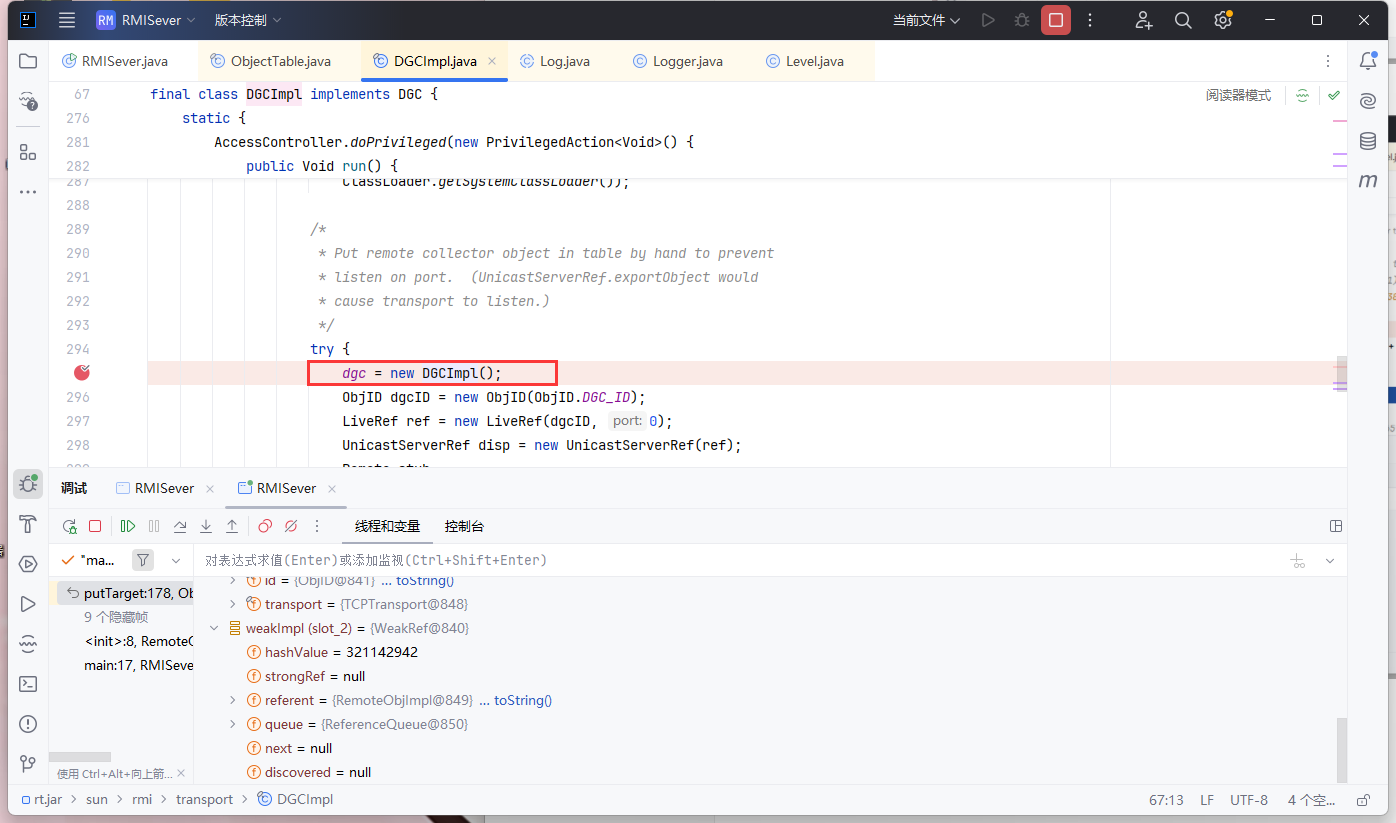This screenshot has height=823, width=1396.
Task: Click the 阅读器模式 reader mode button
Action: click(1238, 95)
